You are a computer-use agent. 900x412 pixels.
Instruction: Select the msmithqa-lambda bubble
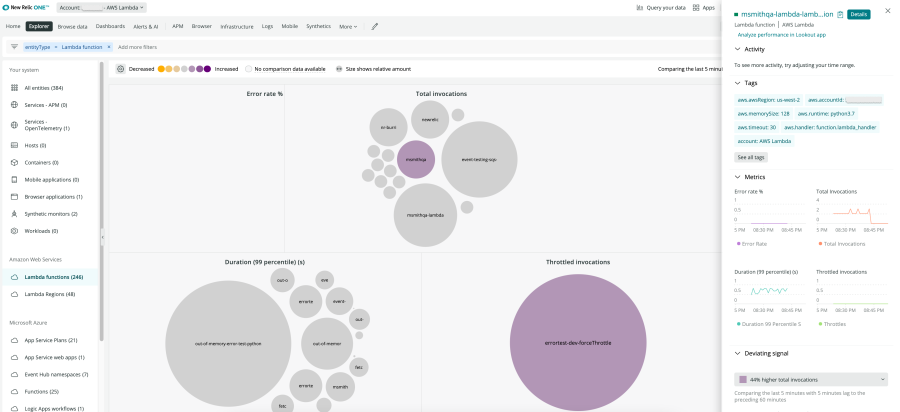point(425,215)
